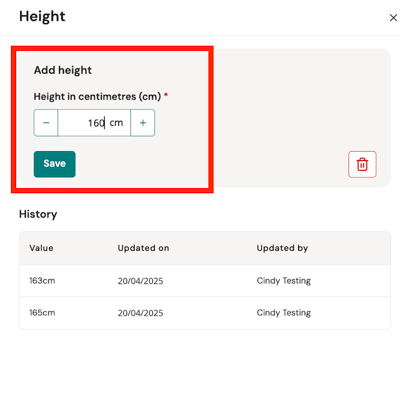This screenshot has height=393, width=400.
Task: Click the Add height heading
Action: (63, 70)
